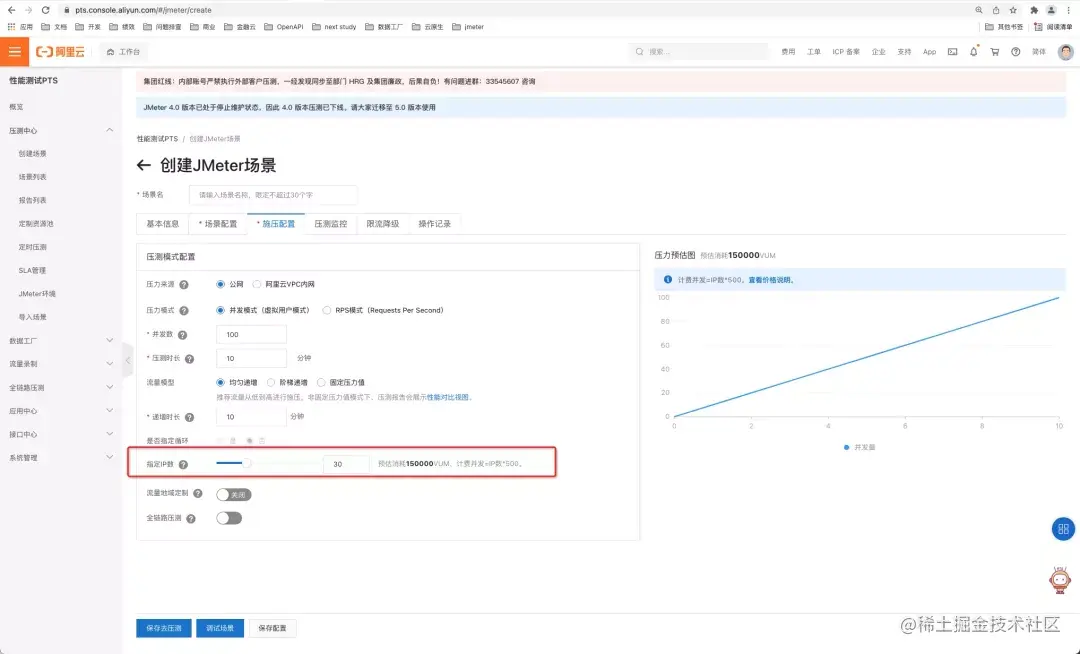
Task: Show help for 流量地域定制
Action: click(198, 494)
